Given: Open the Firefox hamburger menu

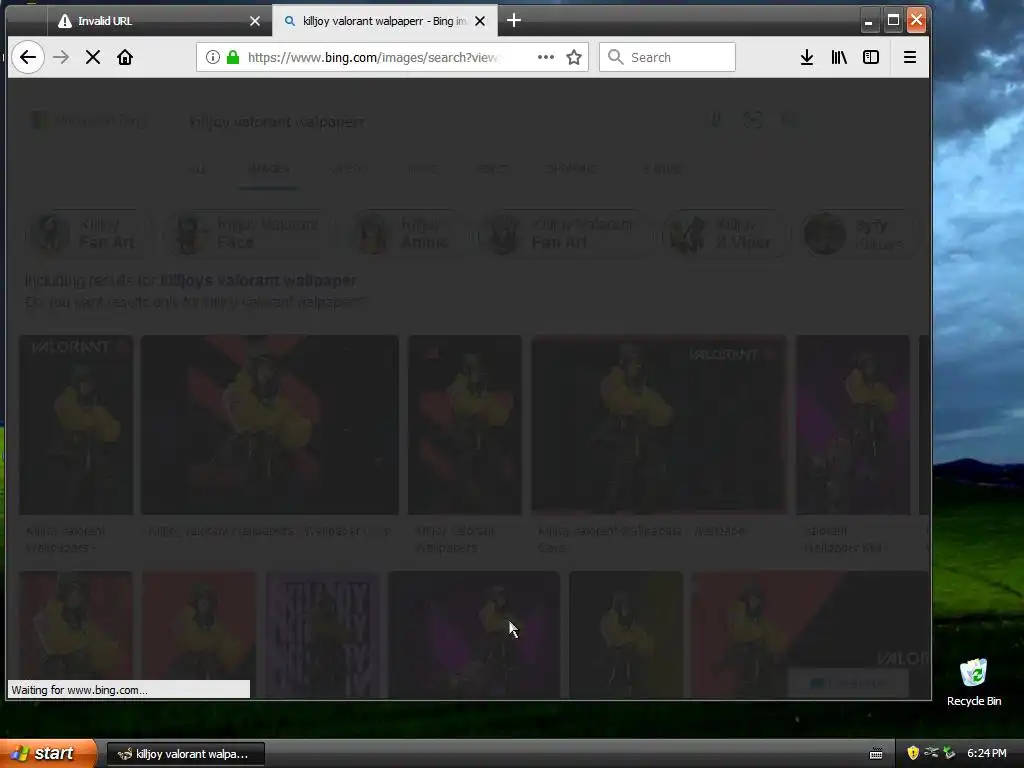Looking at the screenshot, I should click(910, 57).
